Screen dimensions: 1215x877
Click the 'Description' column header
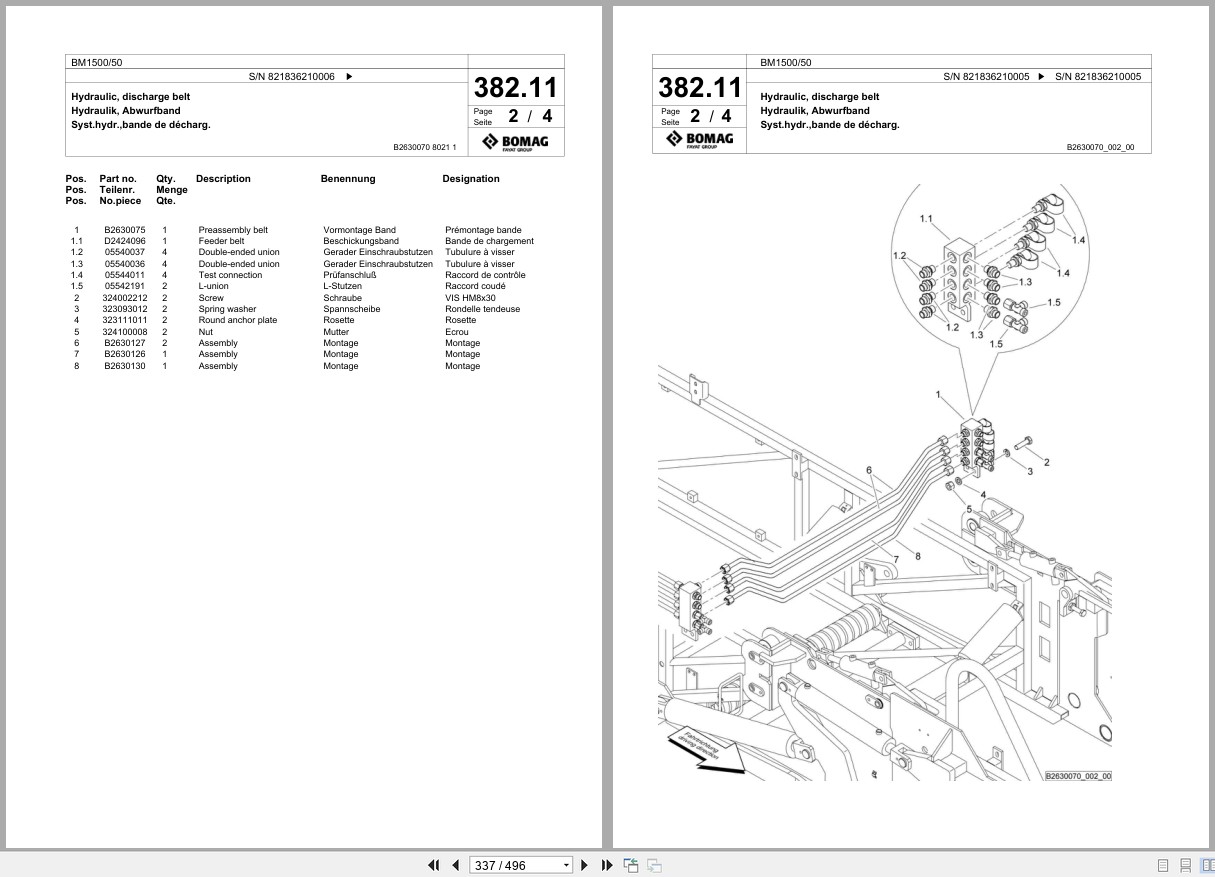coord(223,179)
